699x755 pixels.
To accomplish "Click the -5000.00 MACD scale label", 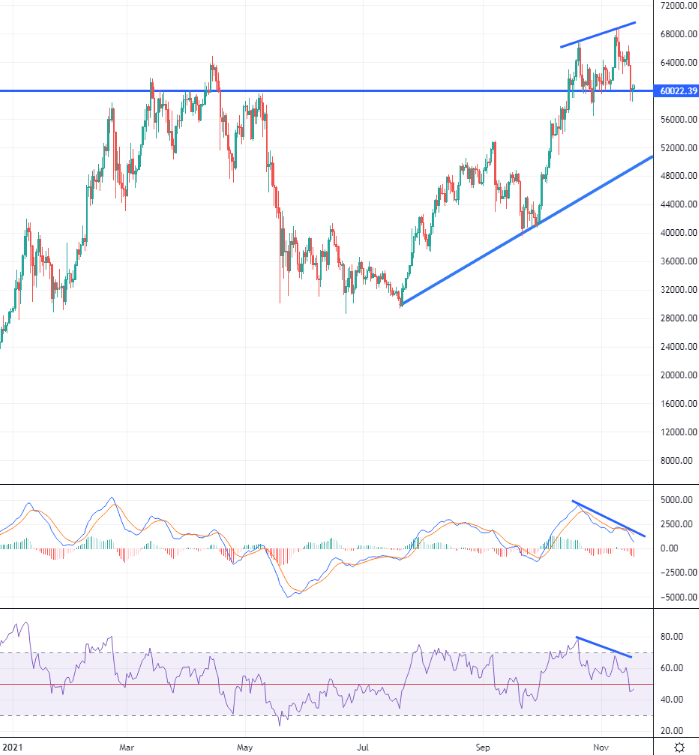I will tap(677, 598).
